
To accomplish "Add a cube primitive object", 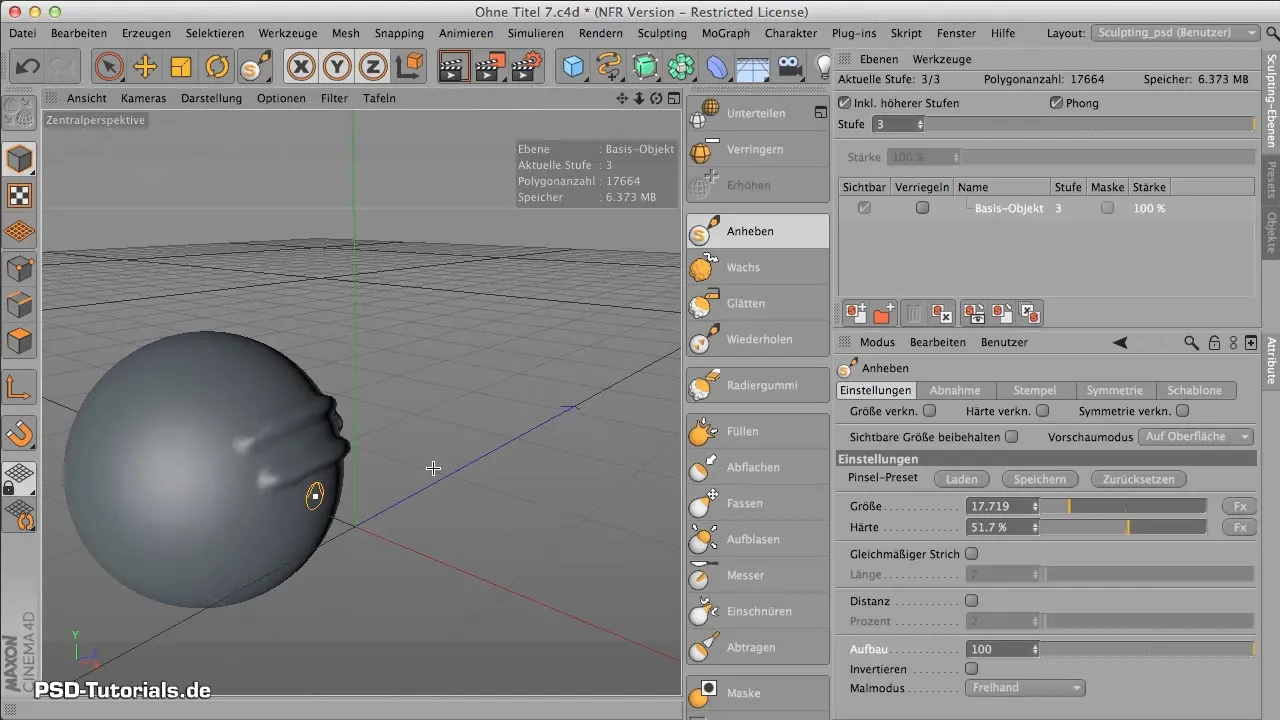I will tap(573, 67).
